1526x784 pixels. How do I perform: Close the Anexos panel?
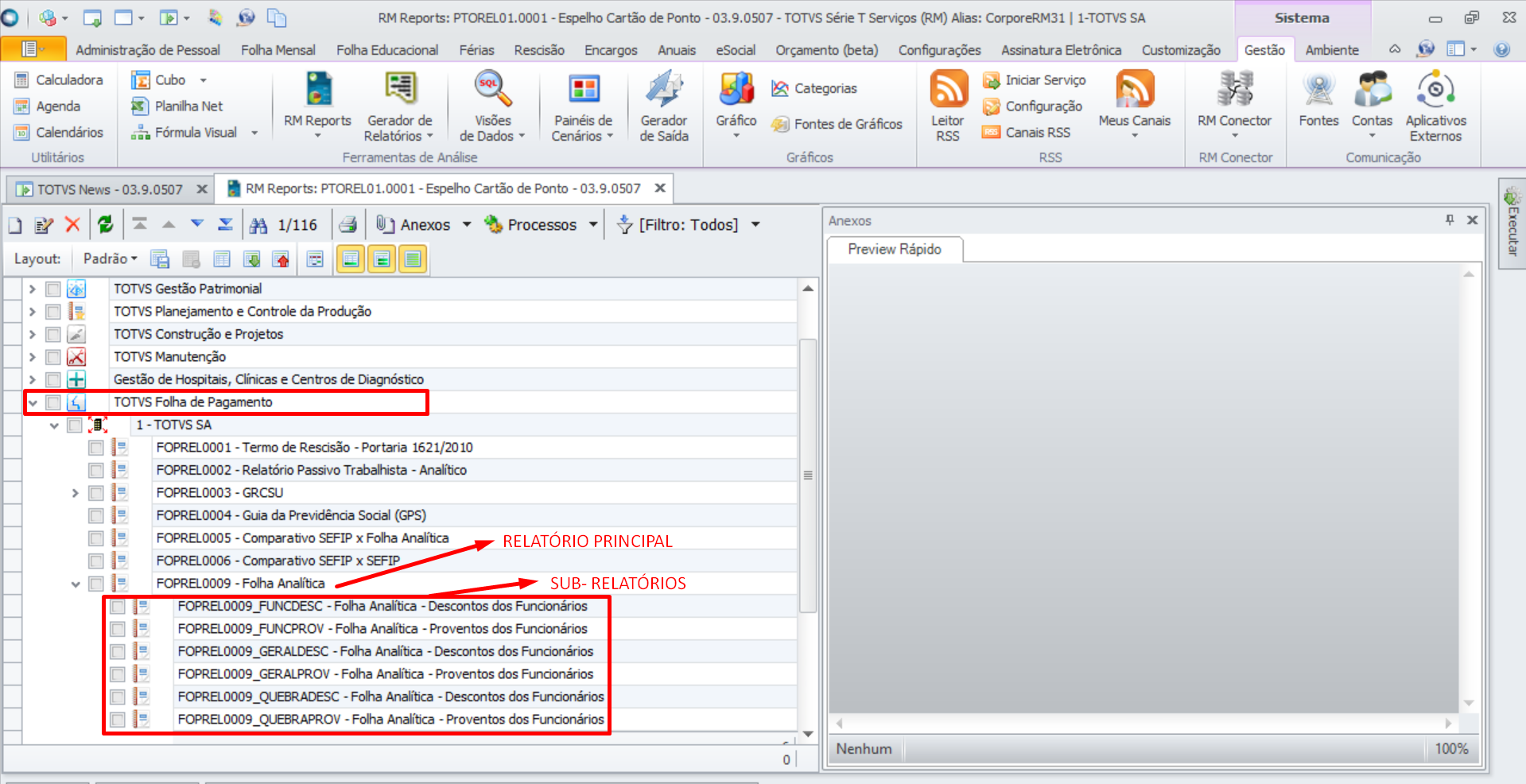click(1473, 220)
